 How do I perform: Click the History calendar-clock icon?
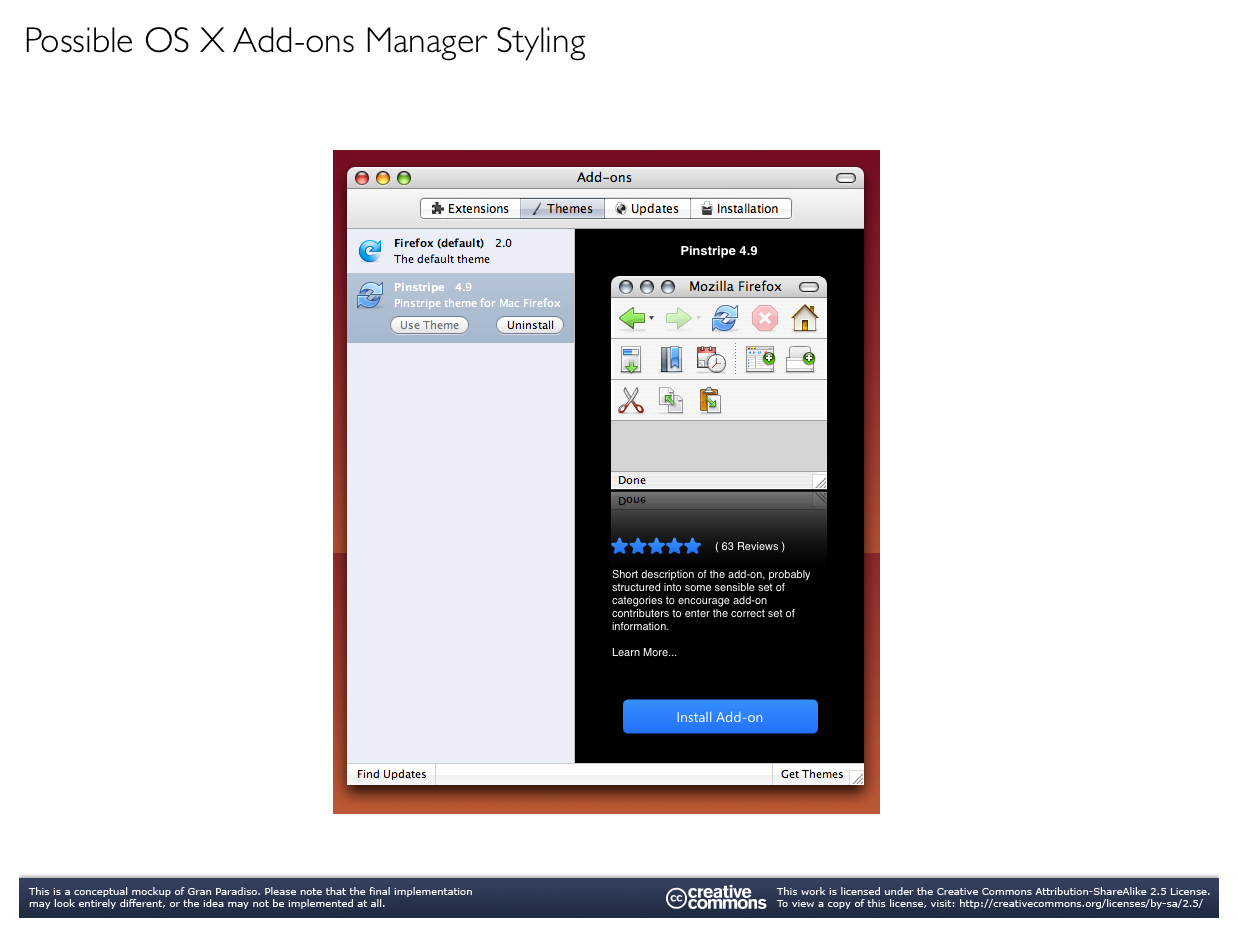tap(711, 360)
